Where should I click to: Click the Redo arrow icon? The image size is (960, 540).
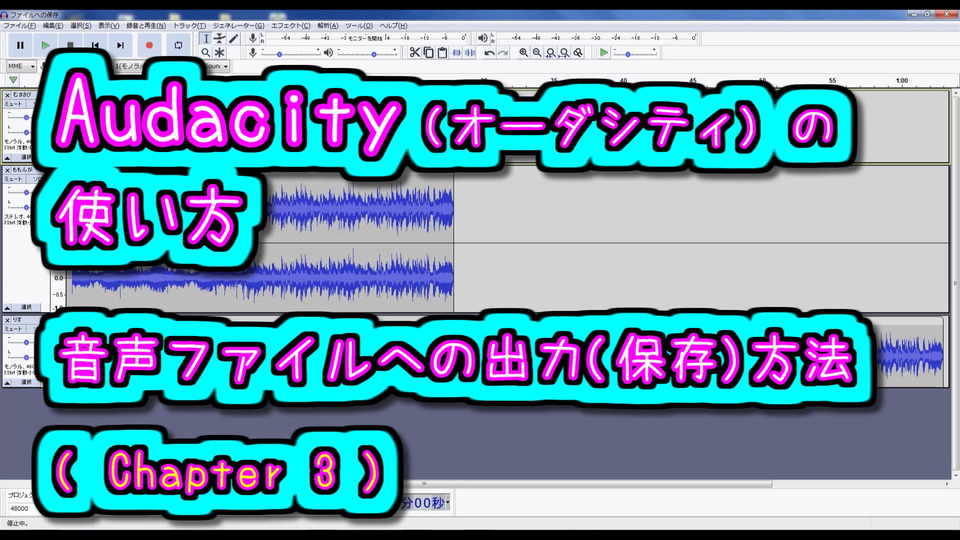tap(503, 53)
